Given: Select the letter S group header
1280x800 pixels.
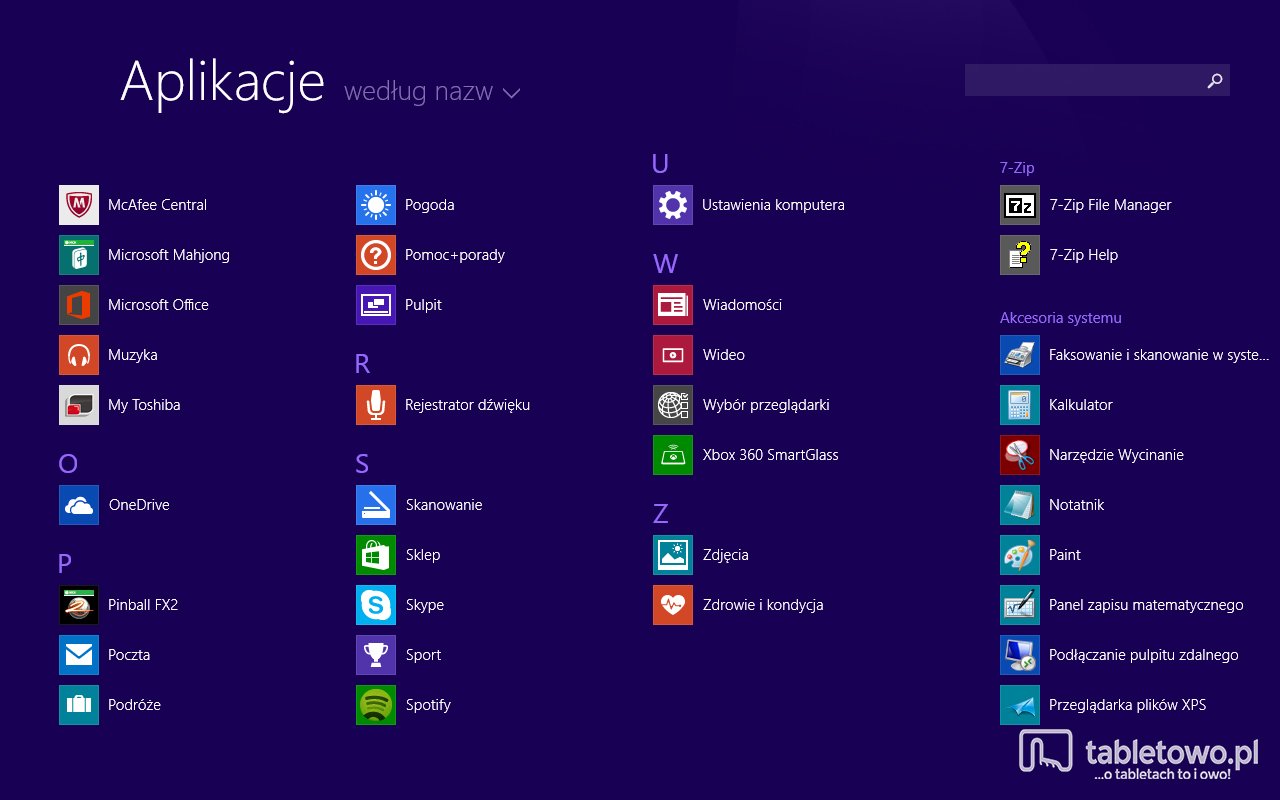Looking at the screenshot, I should click(362, 463).
